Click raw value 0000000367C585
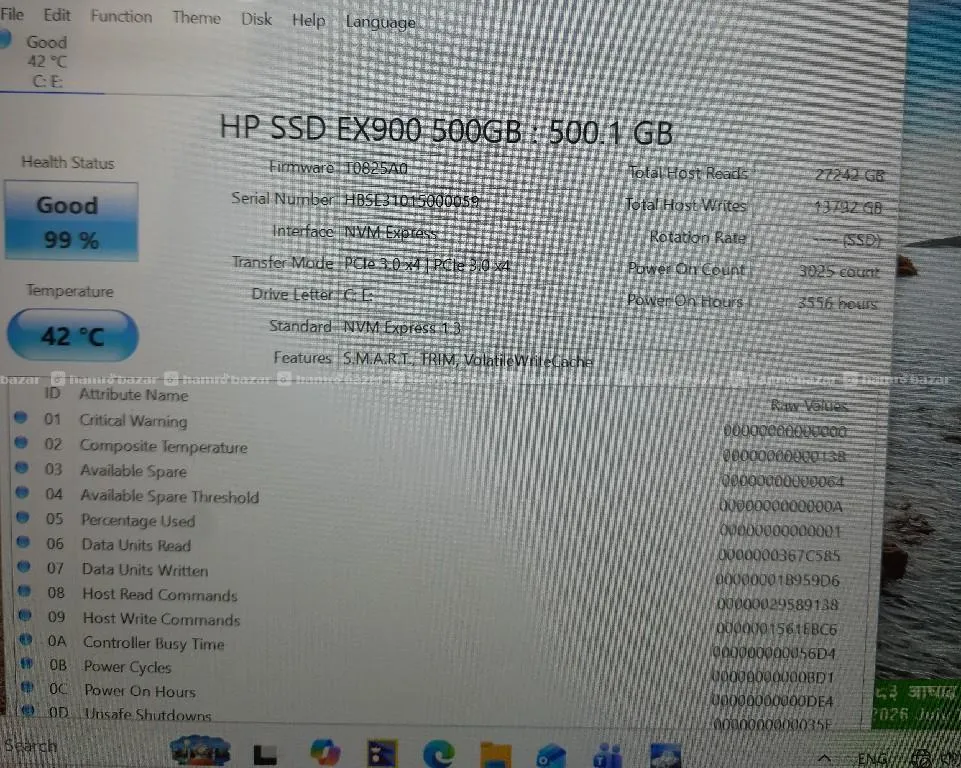Viewport: 961px width, 768px height. [x=779, y=555]
